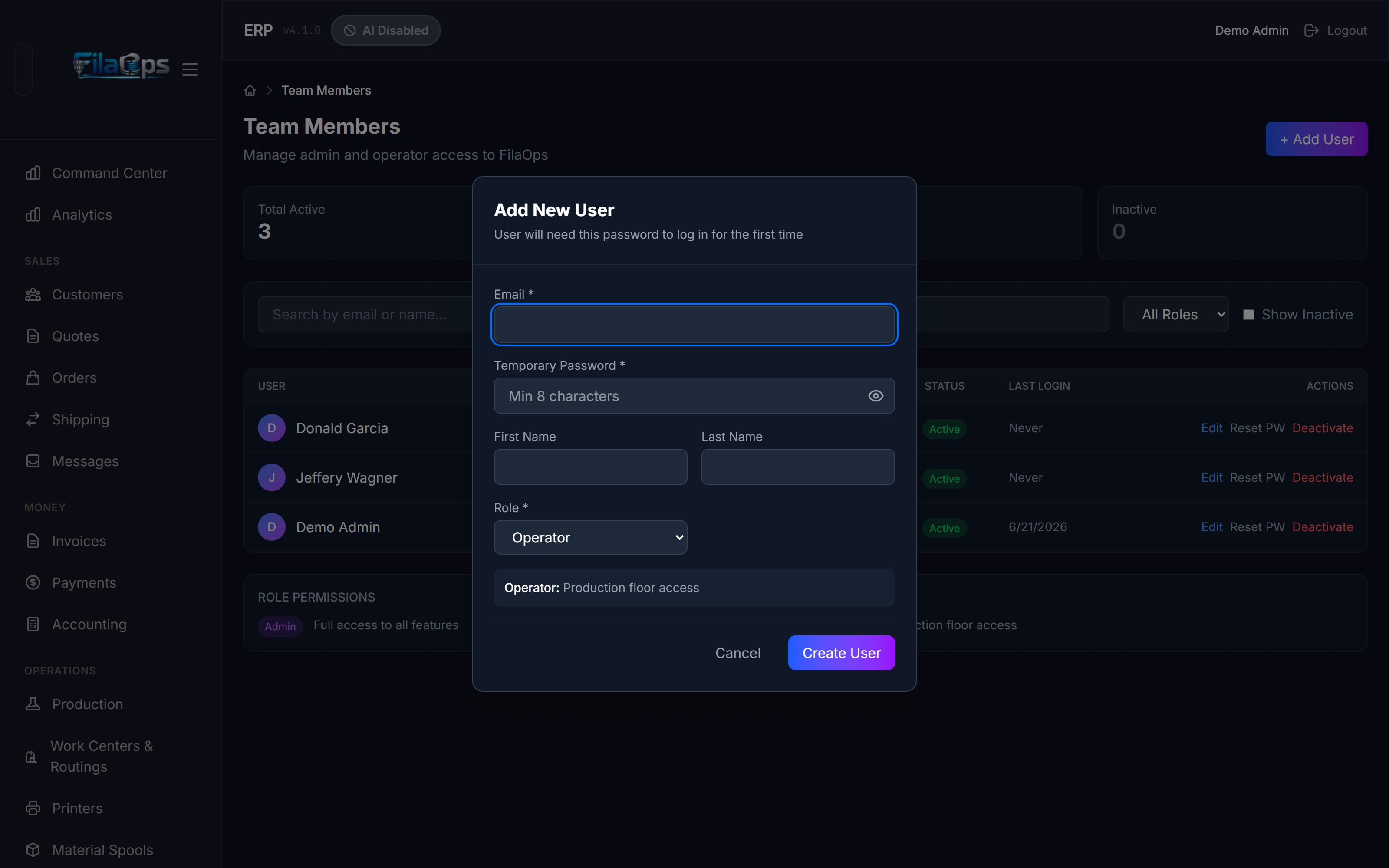This screenshot has width=1389, height=868.
Task: Click the + Add User button
Action: coord(1316,139)
